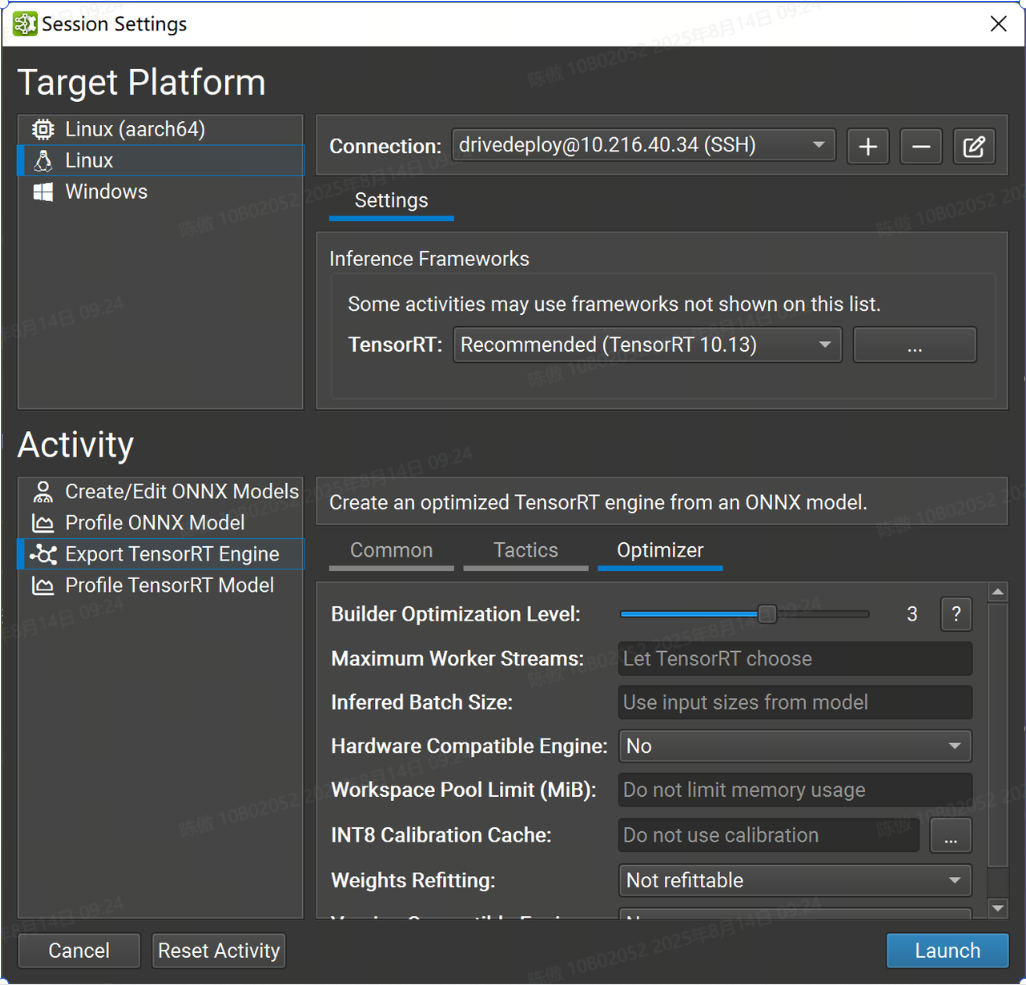The height and width of the screenshot is (985, 1026).
Task: Open the TensorRT version dropdown
Action: click(x=647, y=344)
